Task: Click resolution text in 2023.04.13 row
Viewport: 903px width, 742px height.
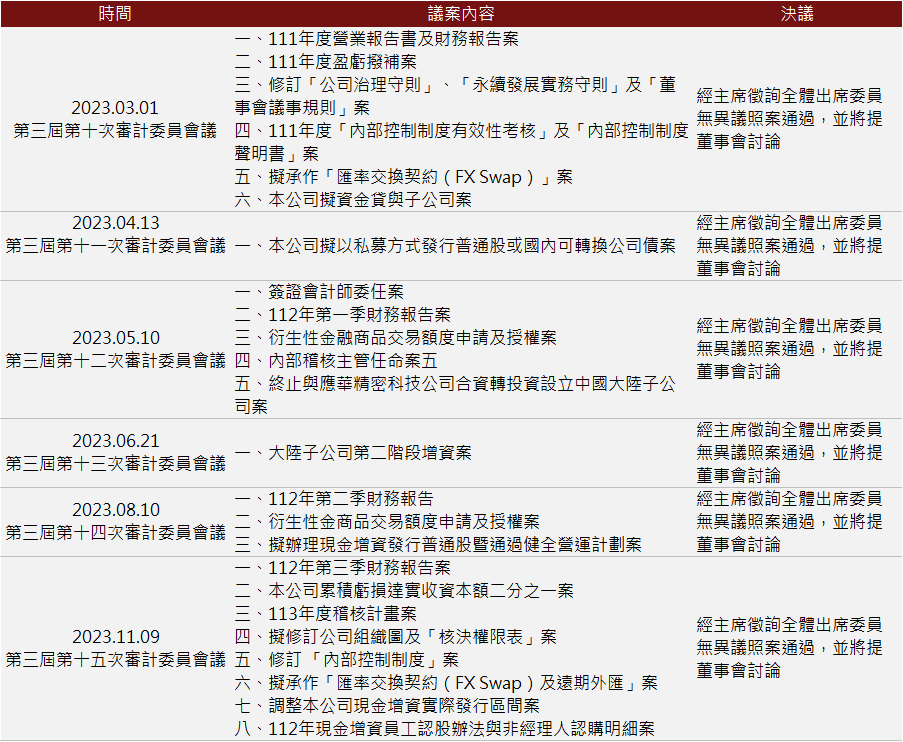Action: tap(789, 246)
